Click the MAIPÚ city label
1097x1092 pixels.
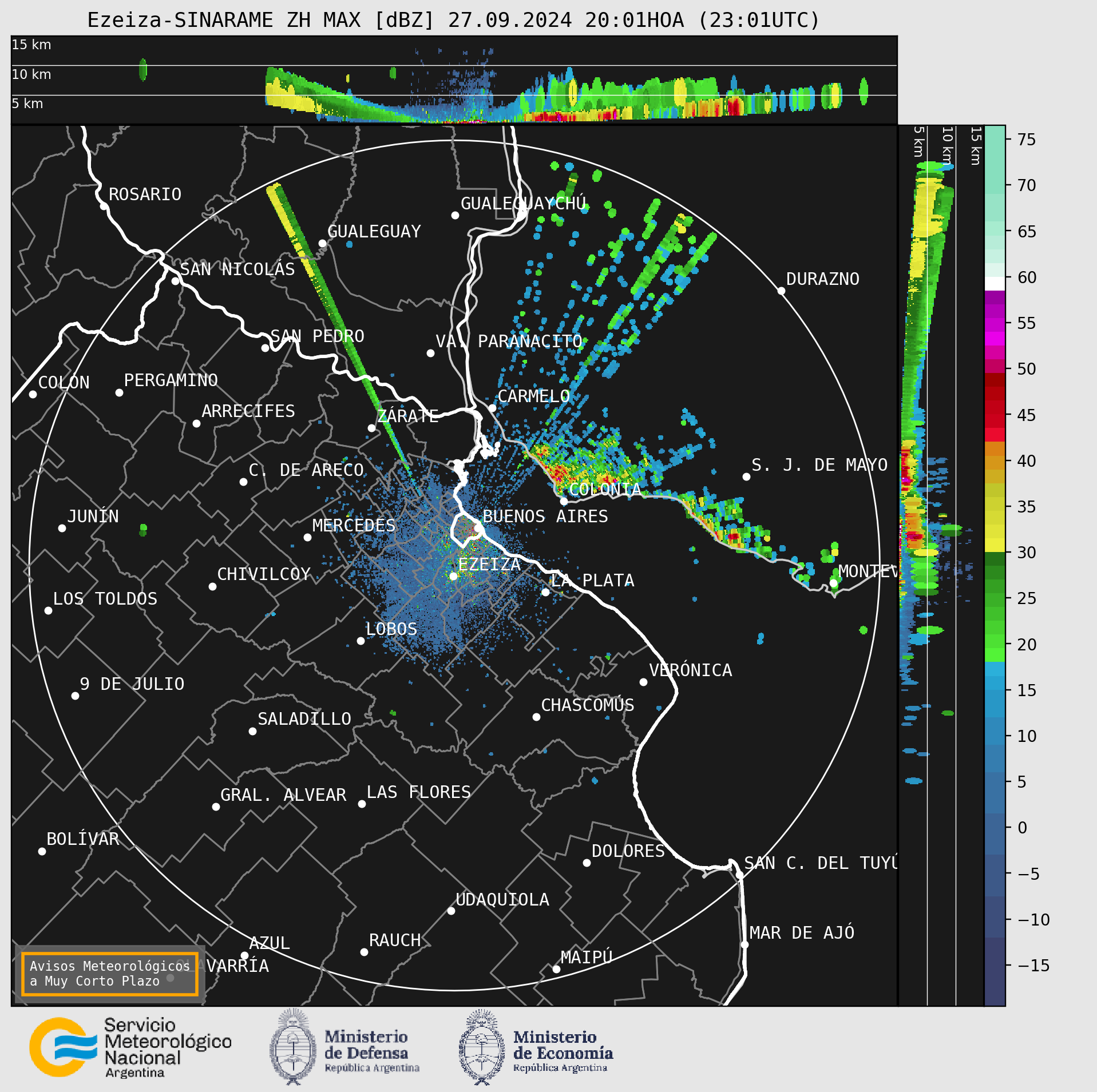tap(587, 957)
